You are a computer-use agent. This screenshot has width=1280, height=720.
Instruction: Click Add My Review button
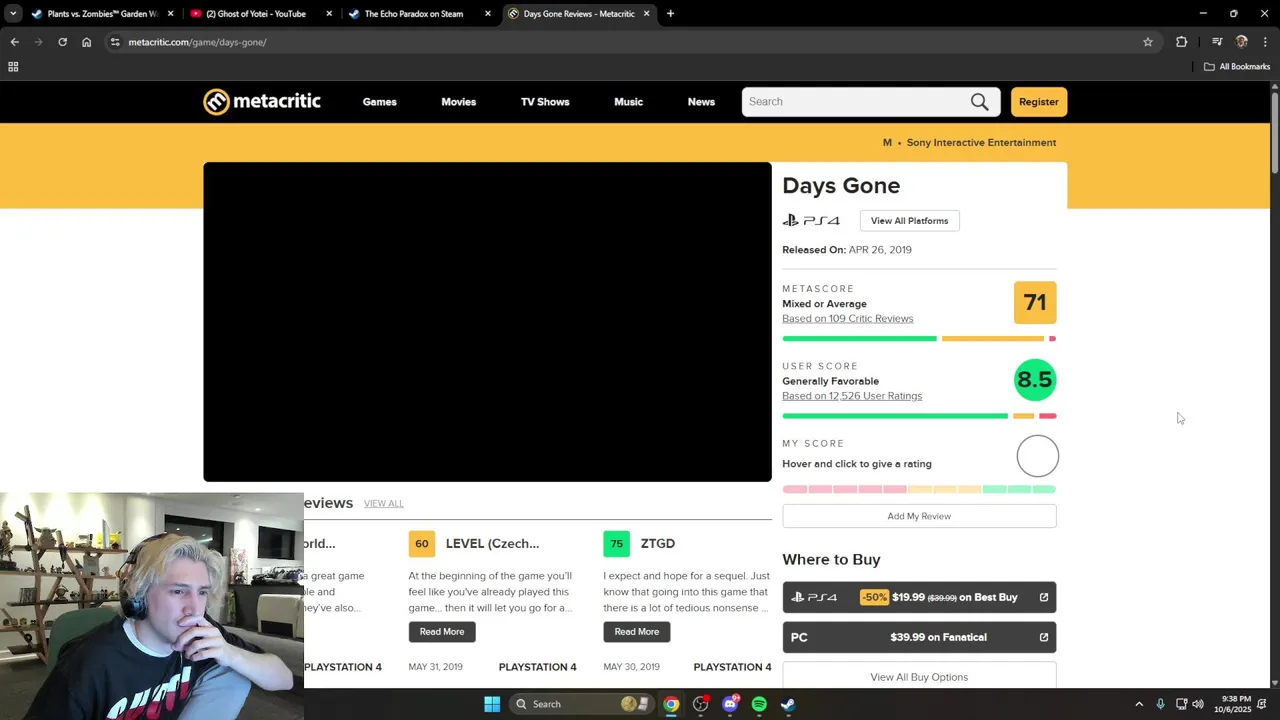tap(919, 516)
